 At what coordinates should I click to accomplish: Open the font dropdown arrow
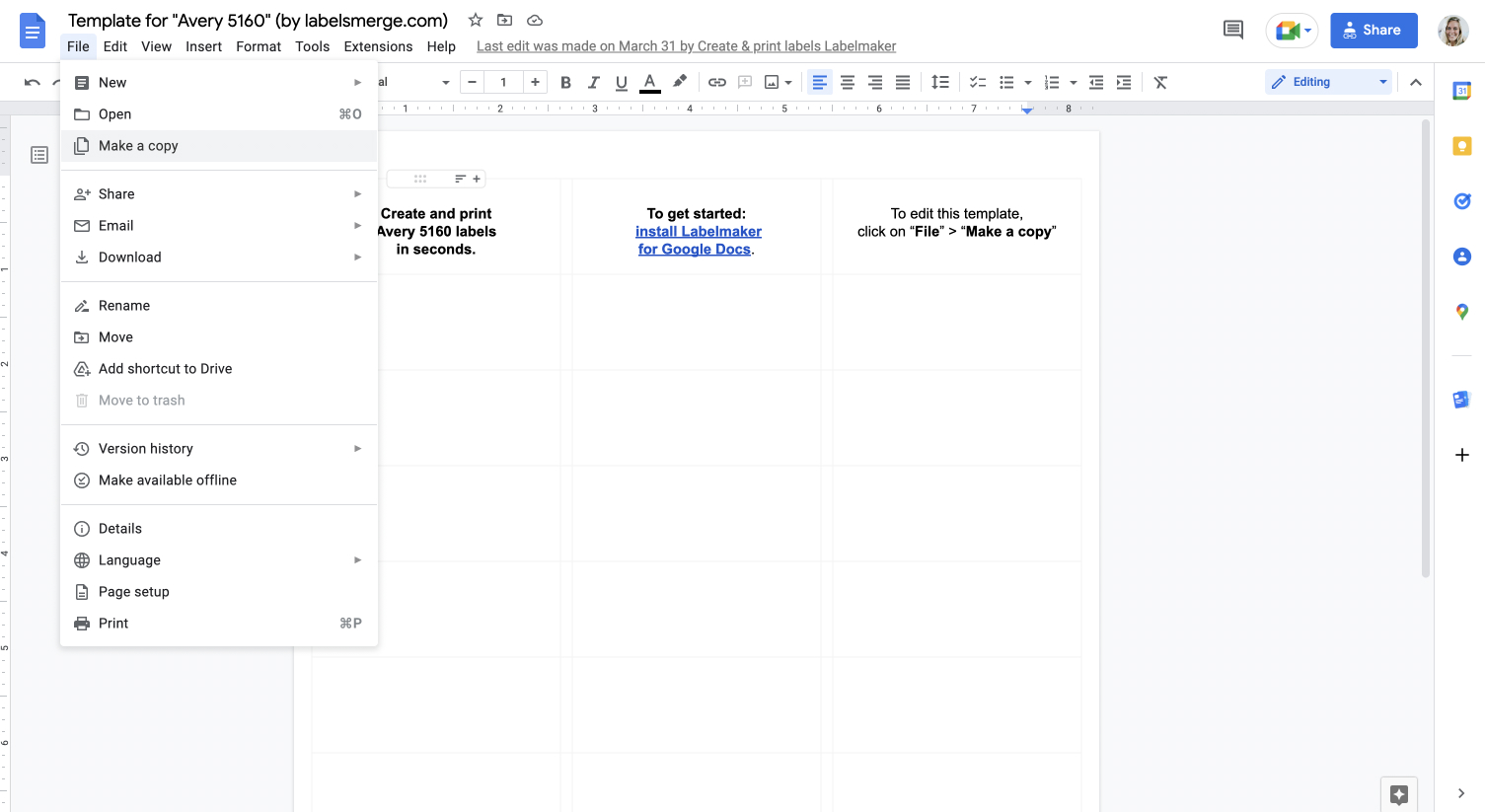(446, 83)
